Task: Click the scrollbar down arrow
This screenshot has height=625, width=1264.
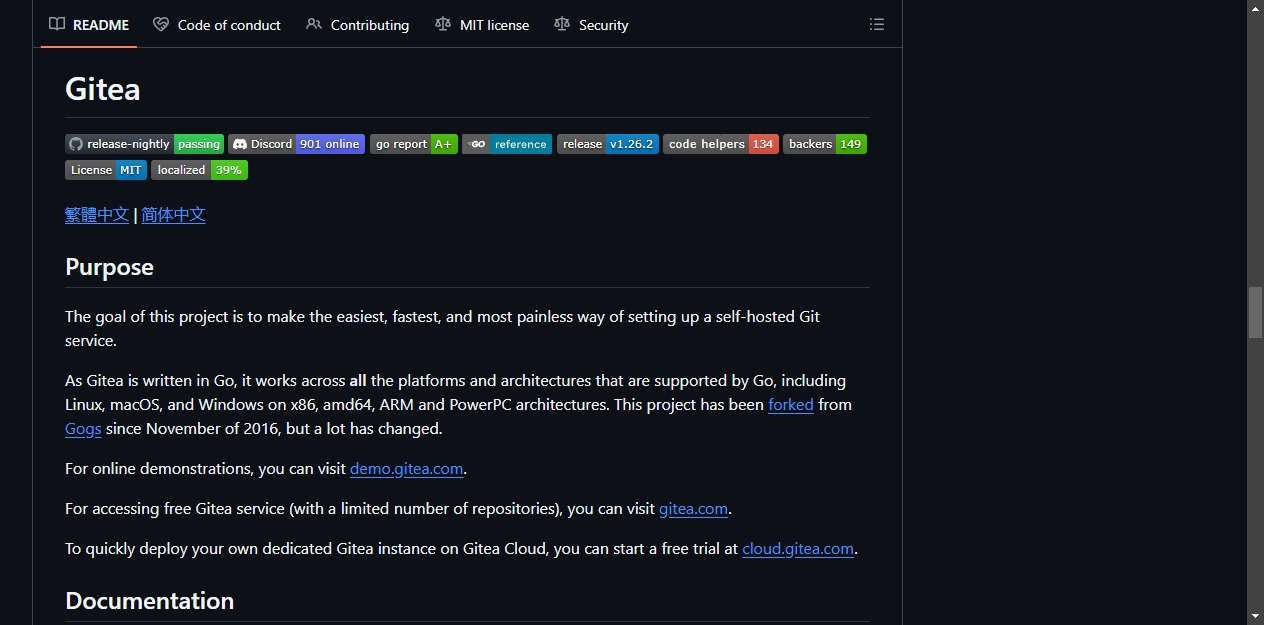Action: pos(1255,616)
